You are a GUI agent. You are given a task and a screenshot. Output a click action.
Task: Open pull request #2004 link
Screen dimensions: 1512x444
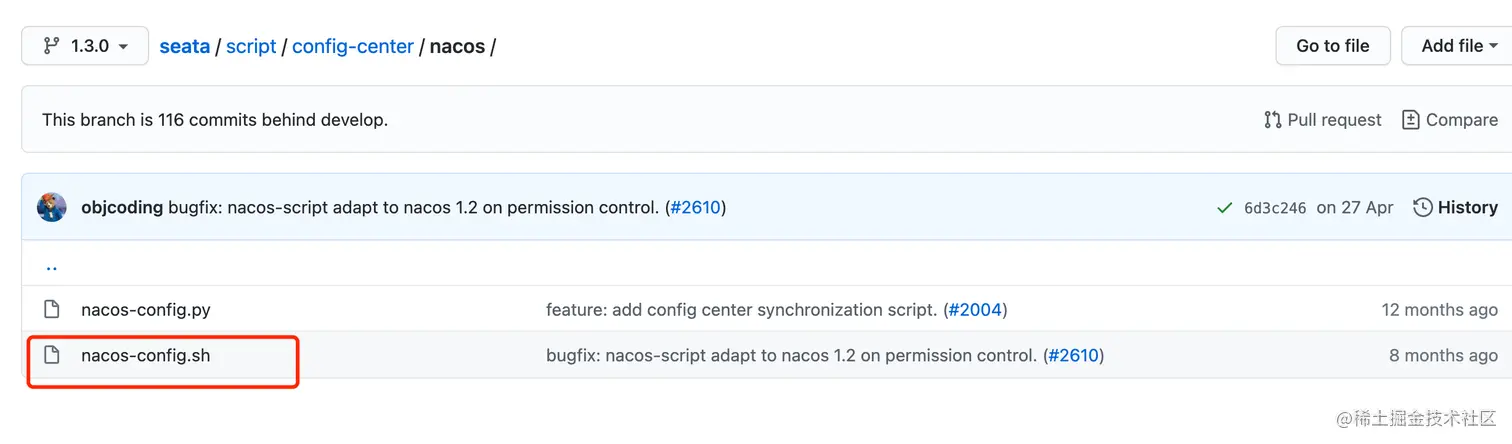(x=975, y=310)
